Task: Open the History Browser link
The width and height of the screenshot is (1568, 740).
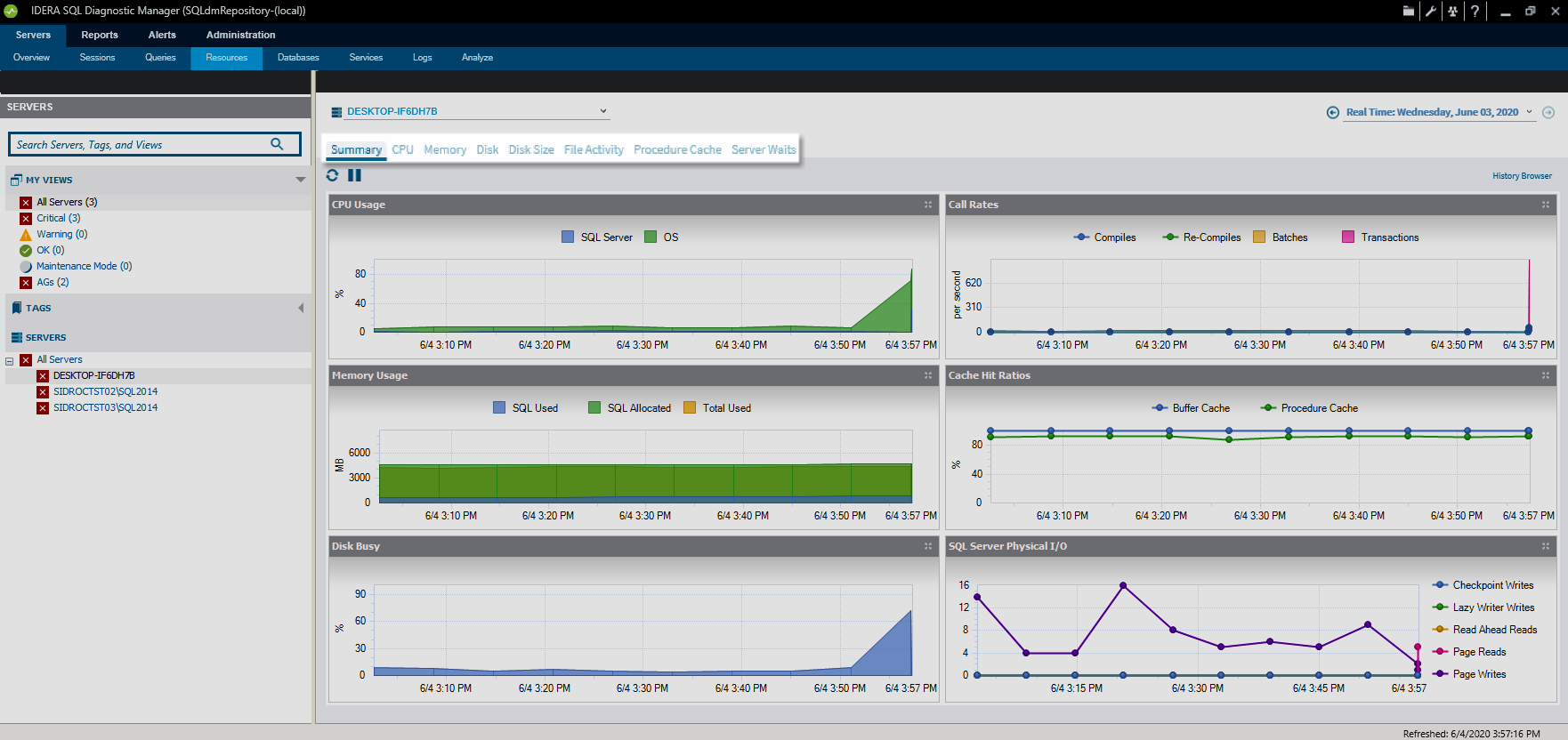Action: coord(1522,176)
